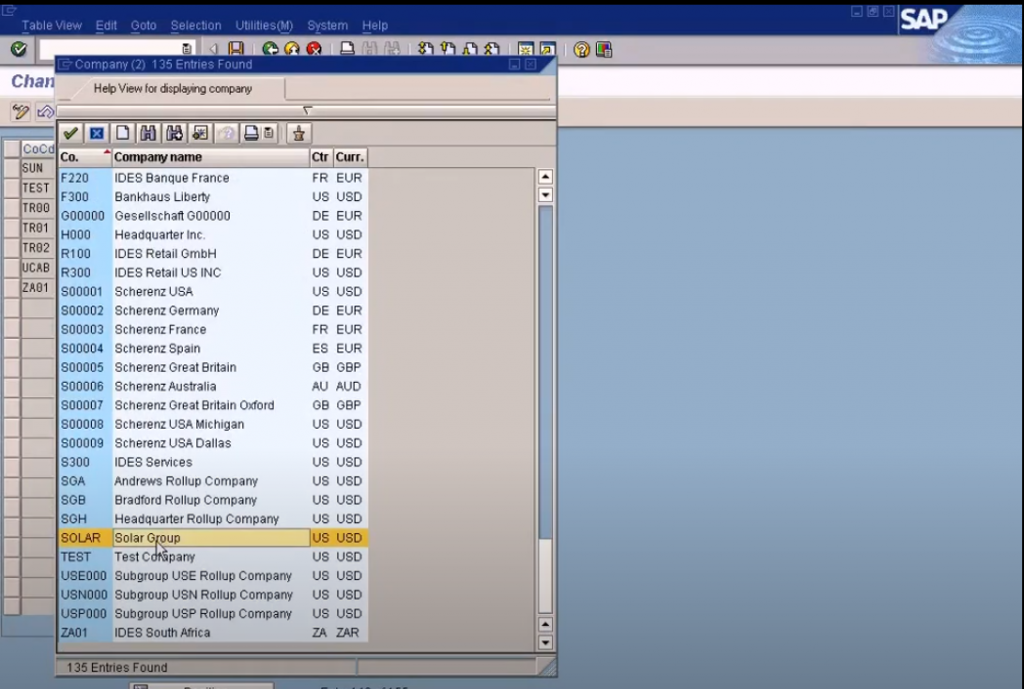
Task: Collapse the command field with the left-arrow toggle
Action: 213,49
